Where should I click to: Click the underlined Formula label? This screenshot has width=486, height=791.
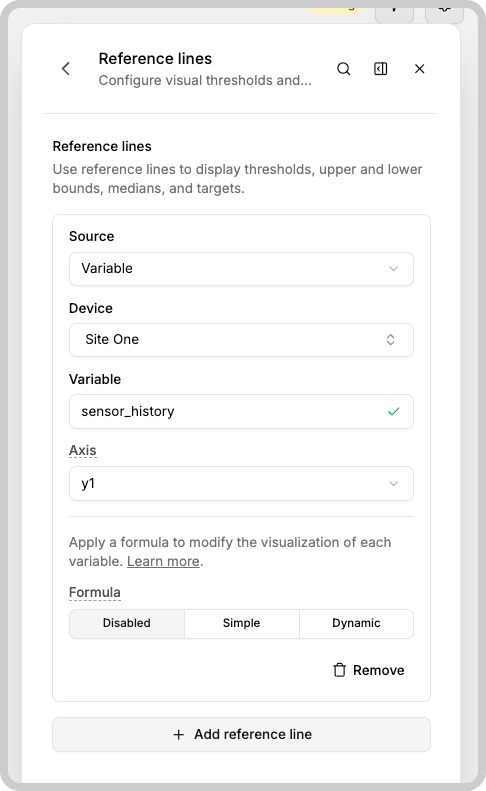95,592
